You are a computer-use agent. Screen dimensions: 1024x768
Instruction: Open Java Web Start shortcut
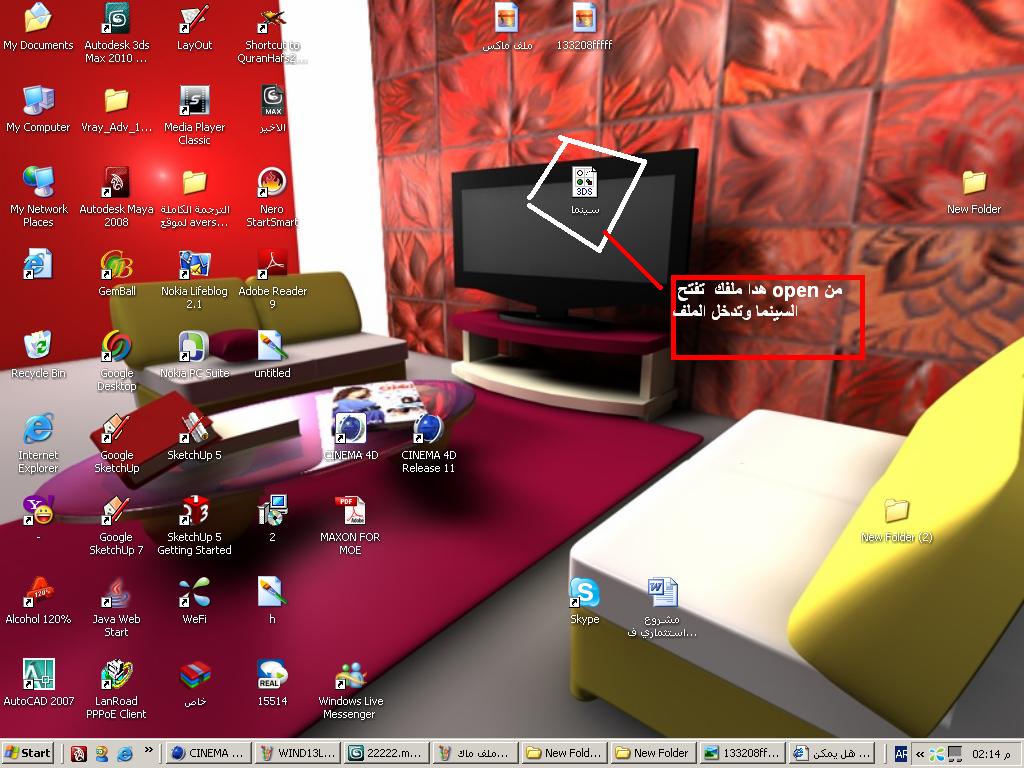[x=116, y=607]
